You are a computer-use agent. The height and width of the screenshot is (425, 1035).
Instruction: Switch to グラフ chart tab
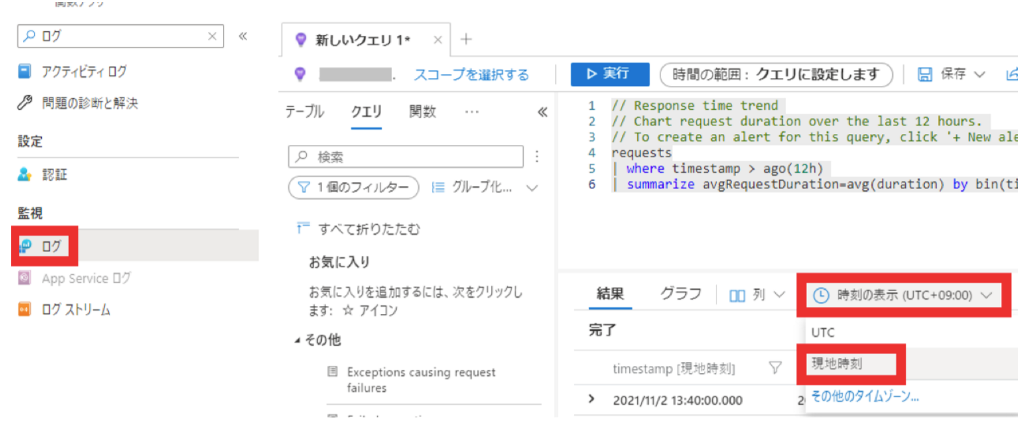(681, 294)
